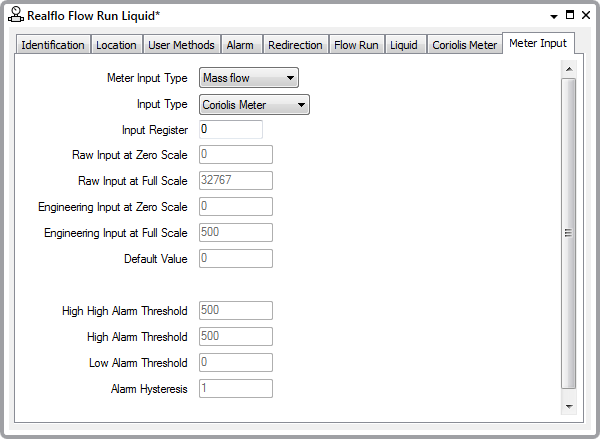This screenshot has height=439, width=600.
Task: Expand the Input Type Coriolis Meter dropdown
Action: click(254, 105)
